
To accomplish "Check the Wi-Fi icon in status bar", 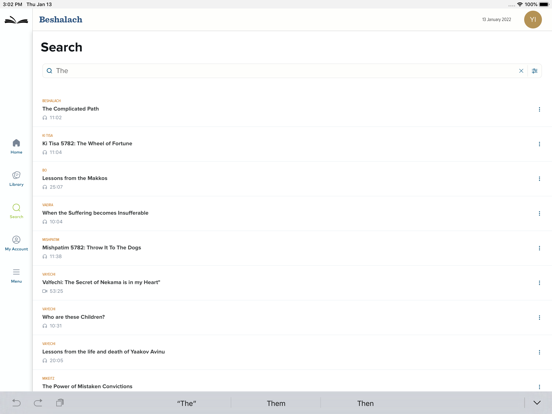I will [520, 4].
